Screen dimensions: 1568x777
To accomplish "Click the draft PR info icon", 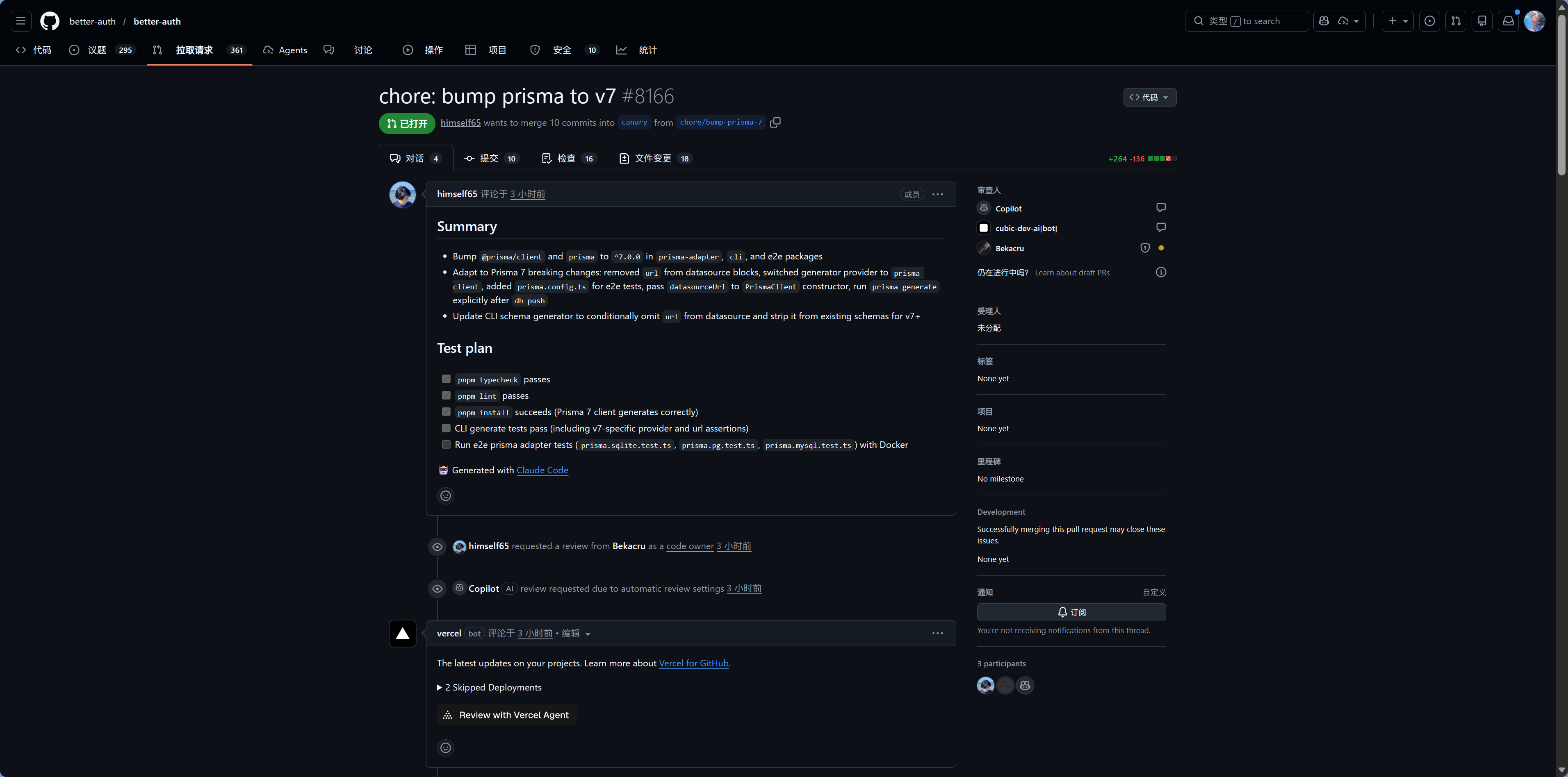I will (1161, 272).
